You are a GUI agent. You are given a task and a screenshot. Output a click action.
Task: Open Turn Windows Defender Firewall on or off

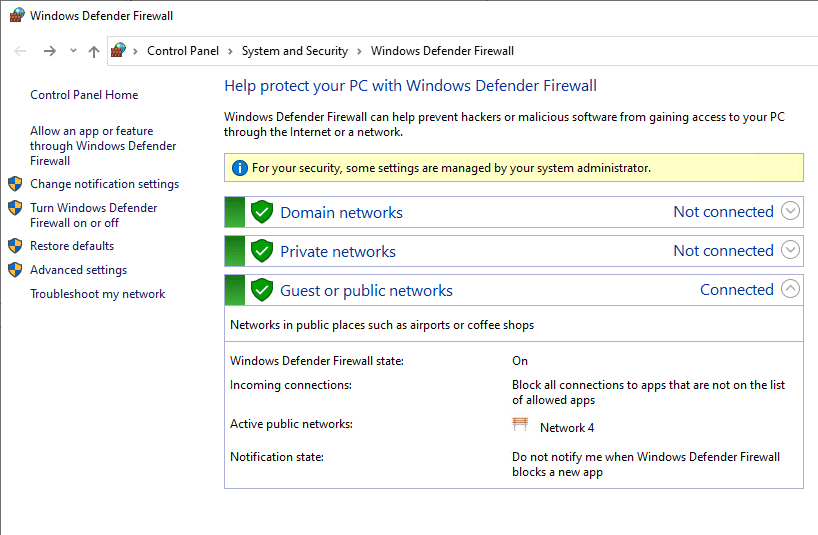[93, 215]
